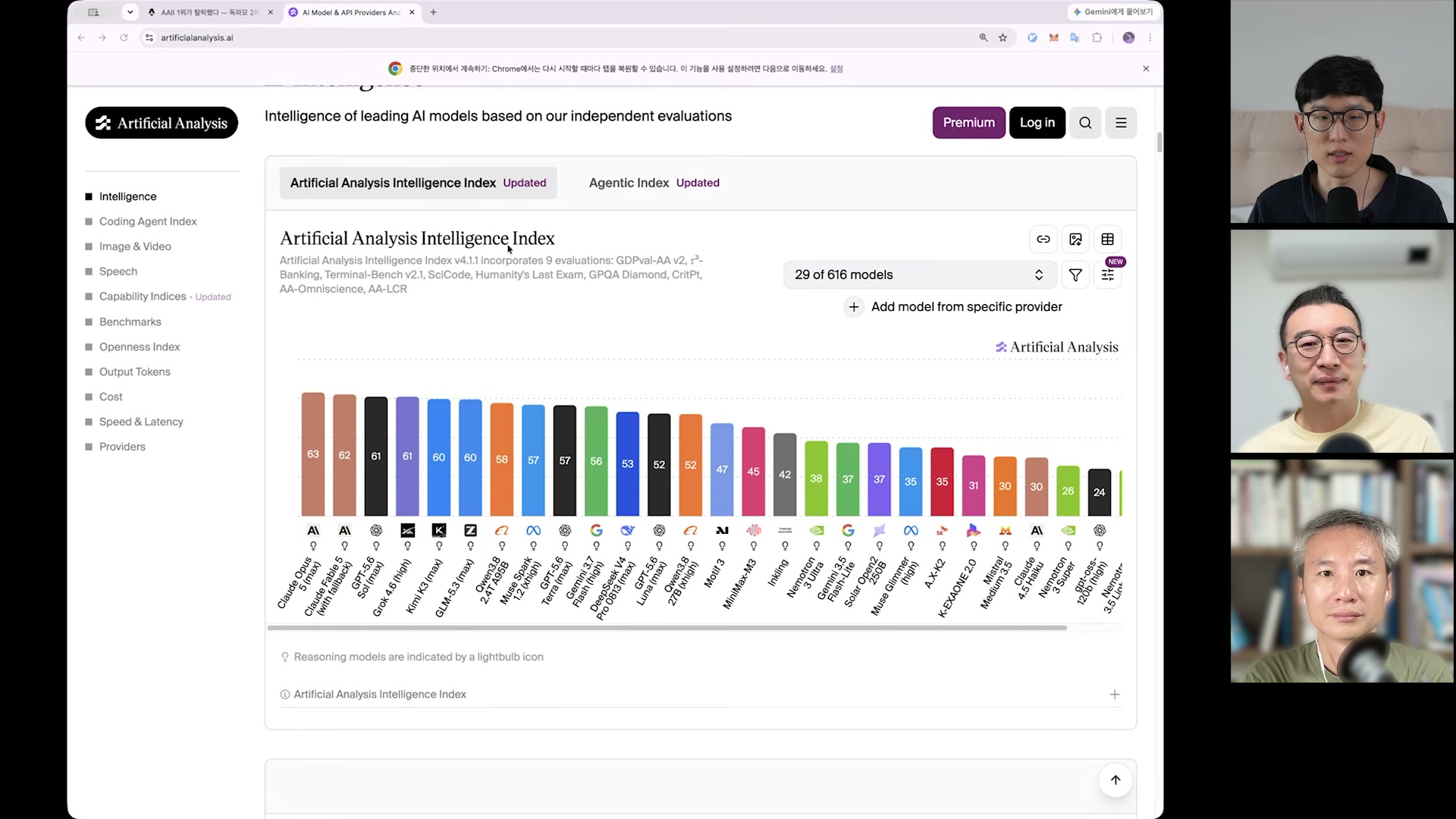1456x819 pixels.
Task: Click the Kimi K3 provider logo
Action: tap(439, 531)
